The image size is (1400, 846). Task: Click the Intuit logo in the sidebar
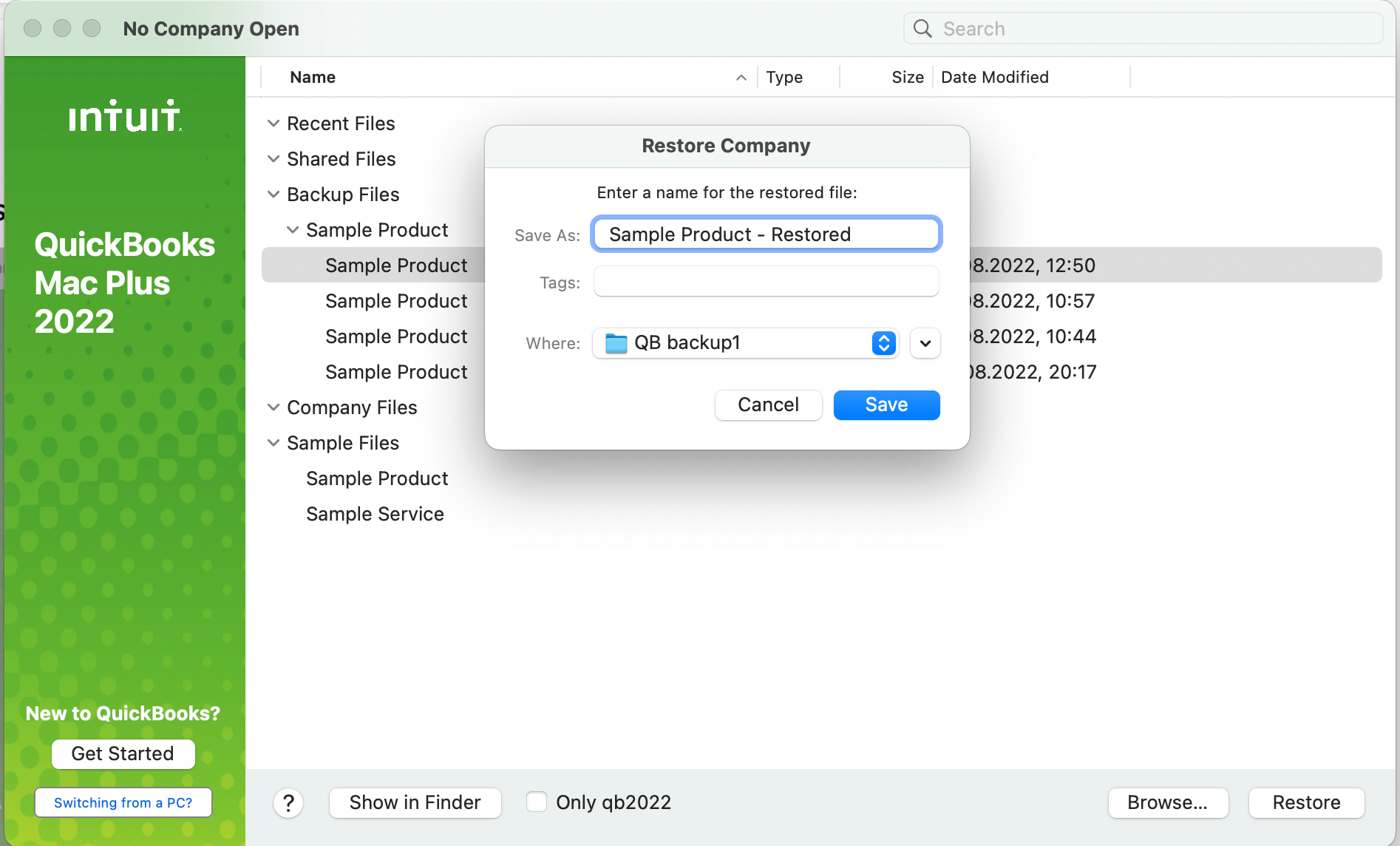click(x=123, y=115)
